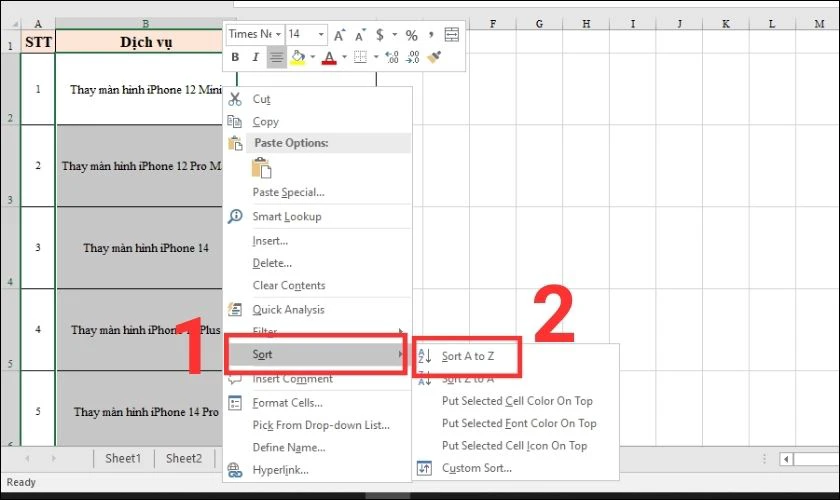Click the Italic button in mini toolbar
This screenshot has height=500, width=840.
tap(256, 57)
